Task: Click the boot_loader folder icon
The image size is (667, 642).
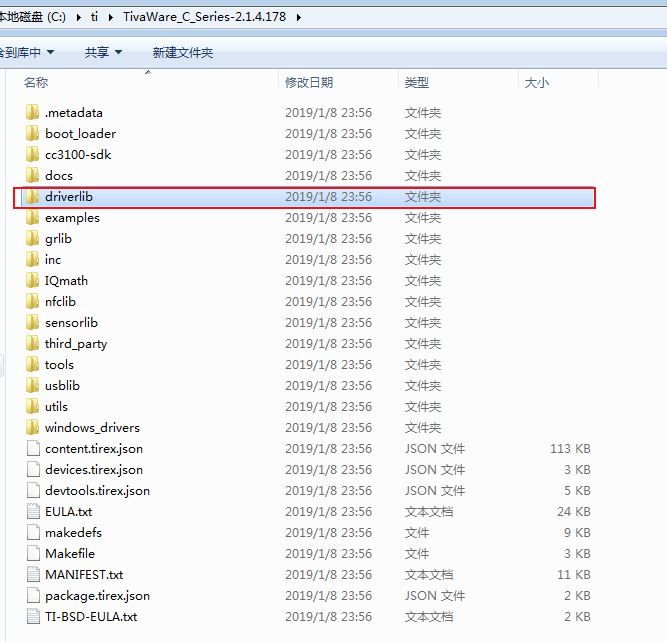Action: pos(32,134)
